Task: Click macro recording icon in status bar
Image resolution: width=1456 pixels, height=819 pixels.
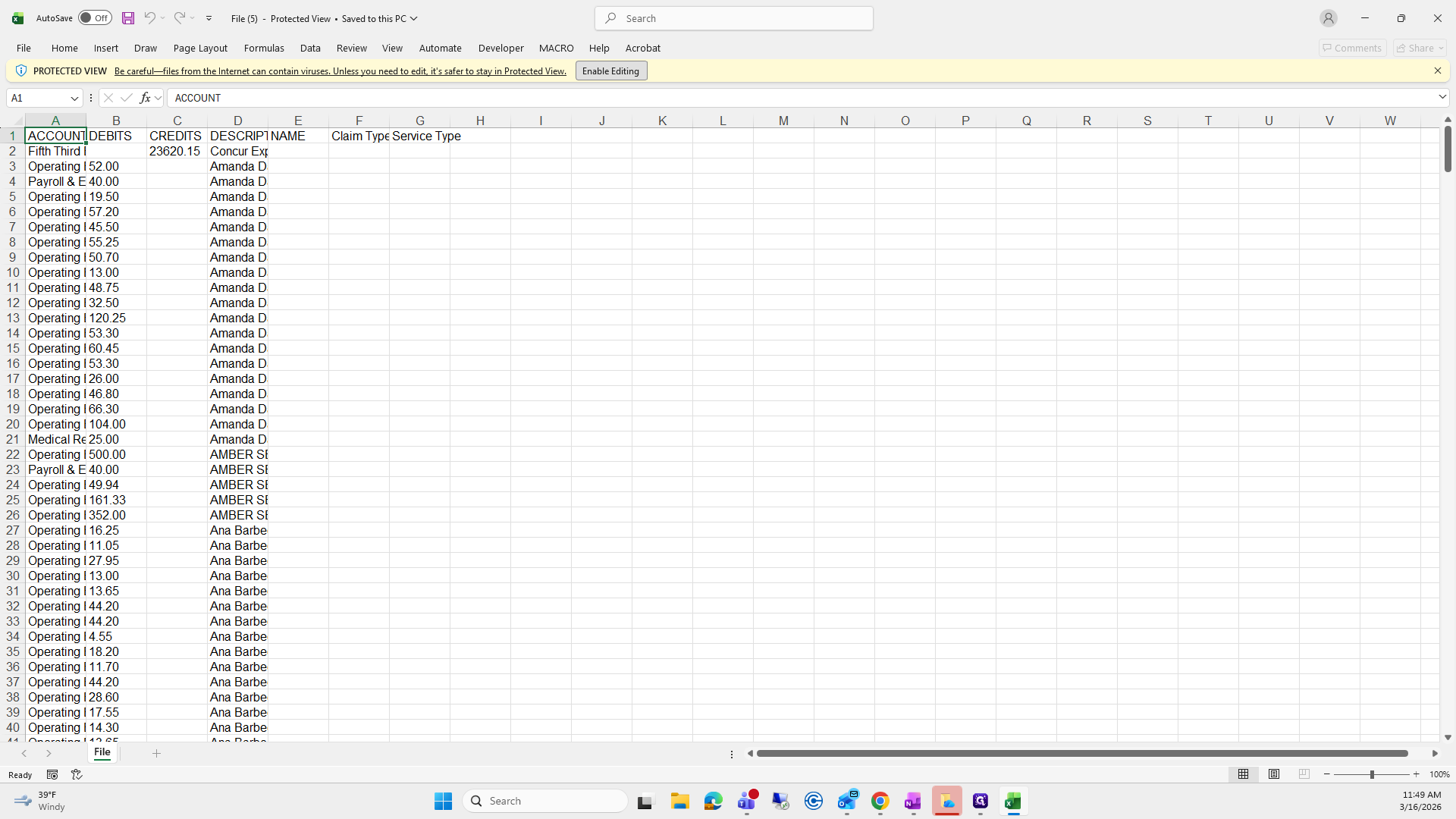Action: [52, 774]
